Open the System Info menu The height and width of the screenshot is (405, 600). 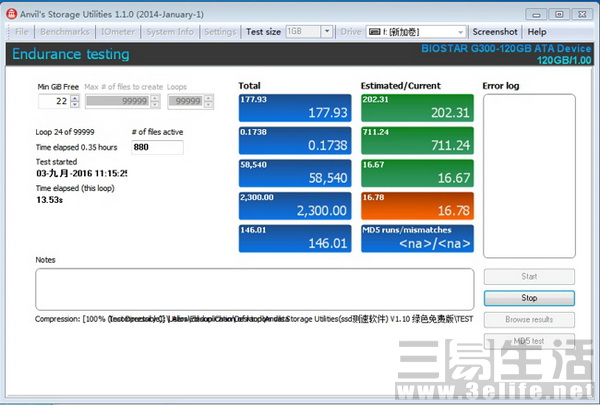click(170, 32)
